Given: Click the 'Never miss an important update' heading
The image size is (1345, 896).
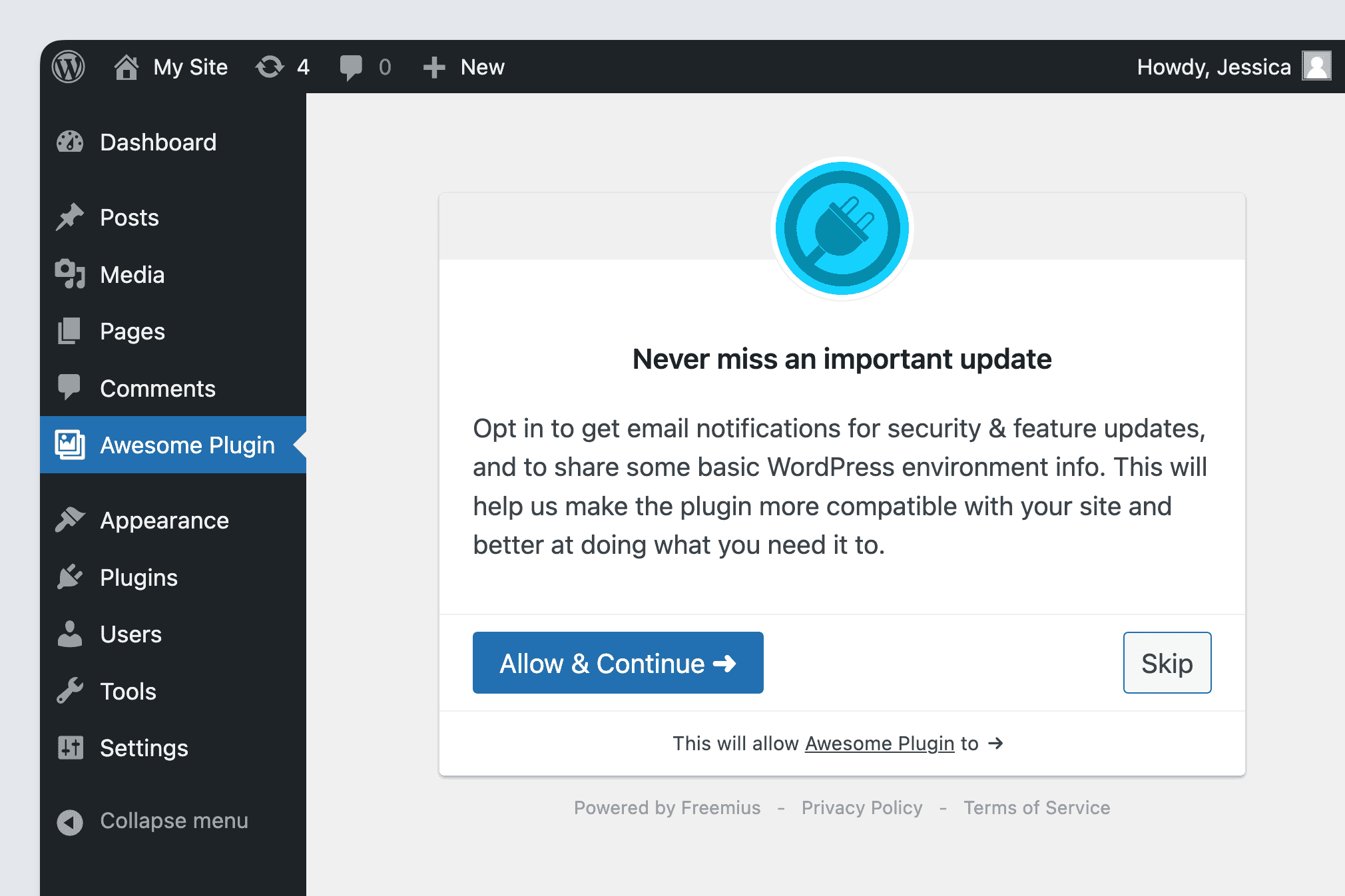Looking at the screenshot, I should (842, 359).
